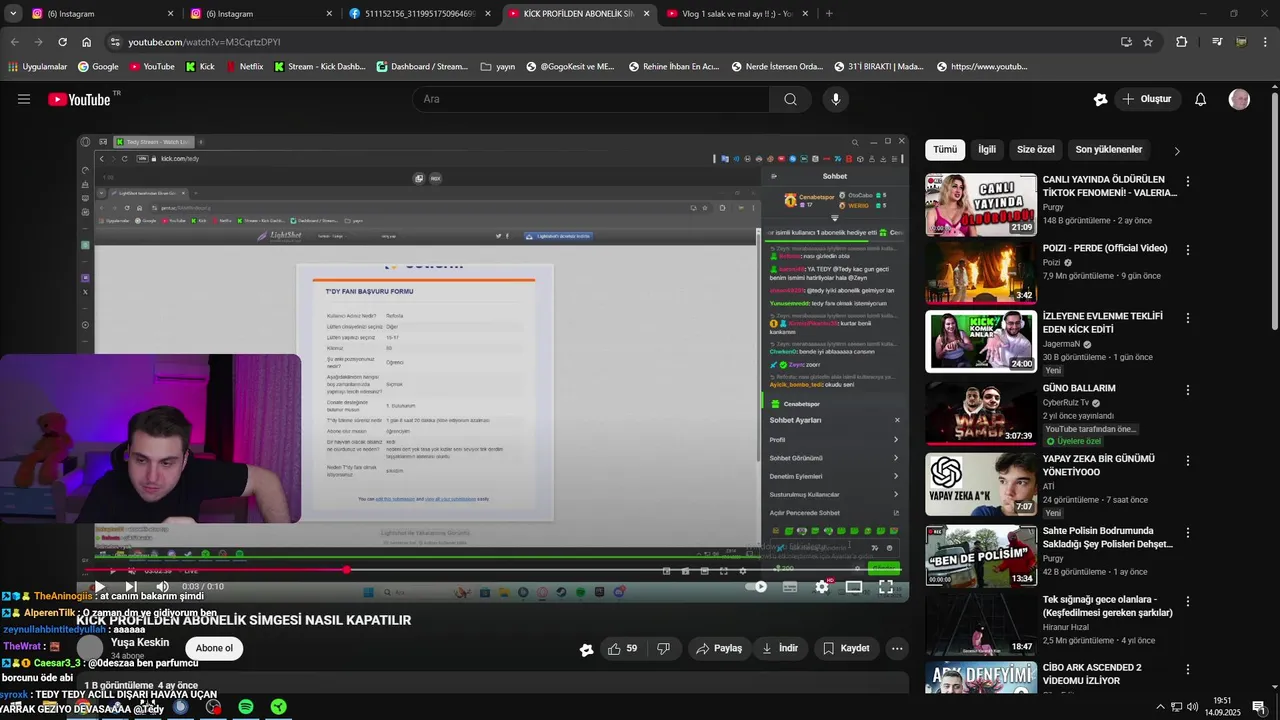
Task: Open options for Sahte Polisin Bodrumunda video
Action: (1188, 532)
